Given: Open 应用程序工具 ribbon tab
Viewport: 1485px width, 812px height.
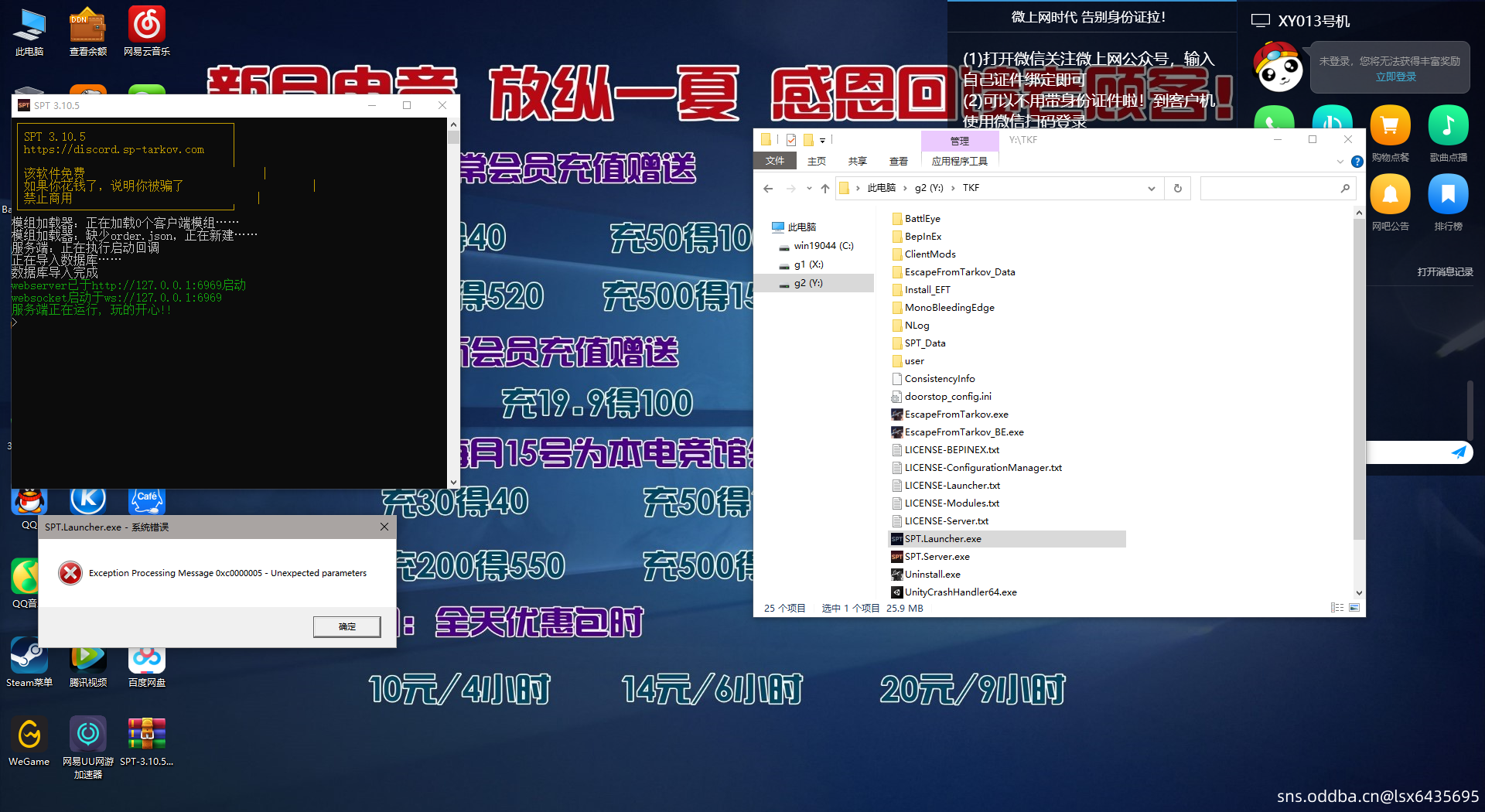Looking at the screenshot, I should tap(959, 161).
